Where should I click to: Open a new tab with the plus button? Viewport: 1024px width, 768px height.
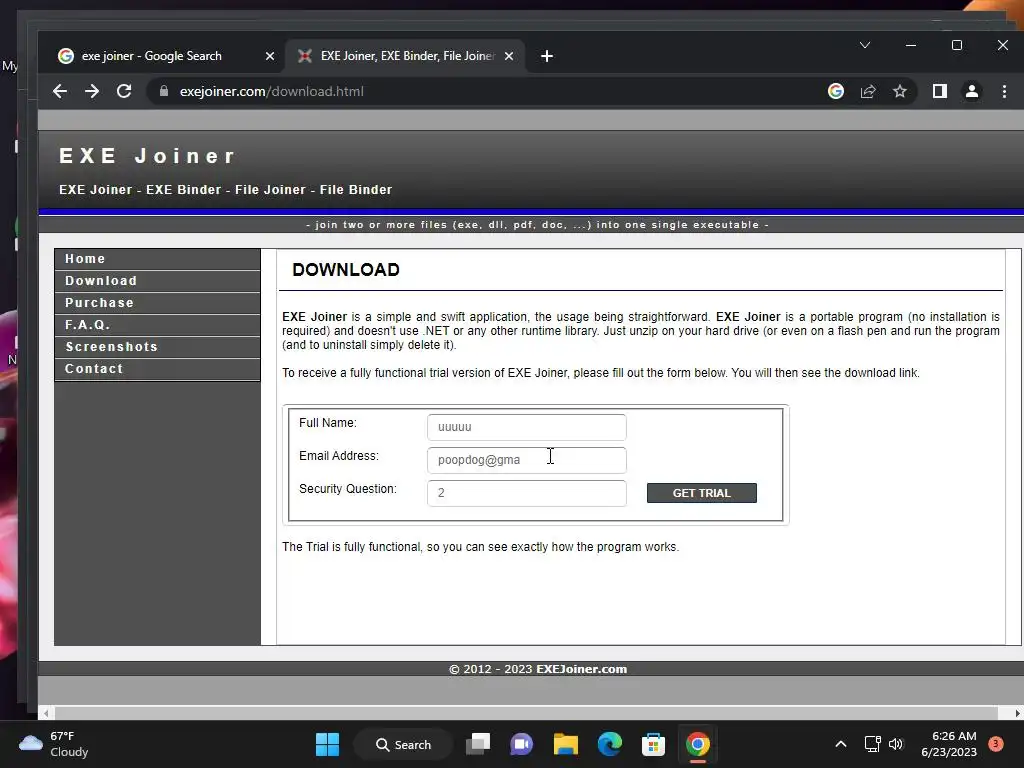pos(547,56)
